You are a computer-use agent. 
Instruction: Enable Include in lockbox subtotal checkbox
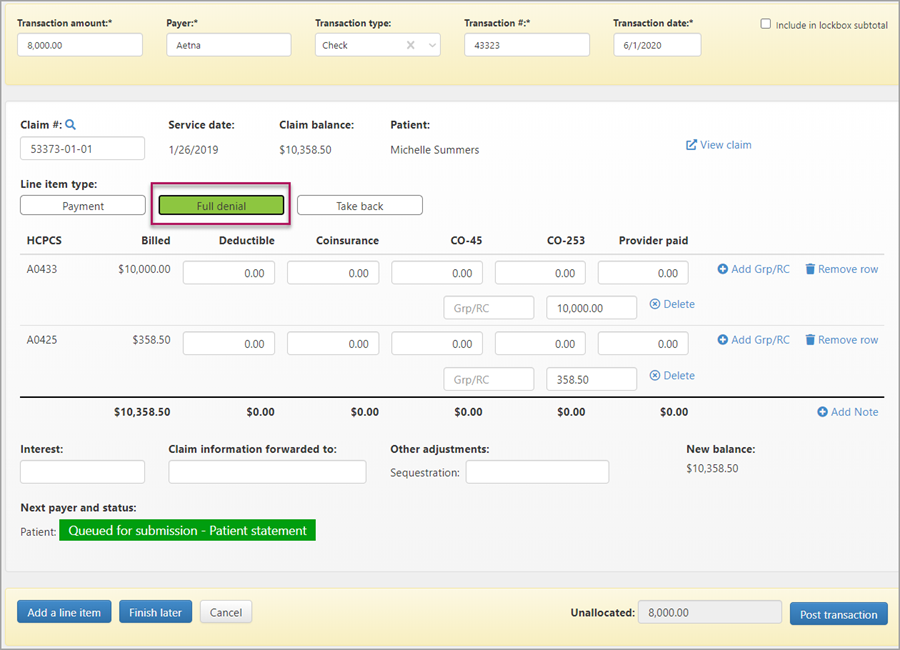tap(766, 24)
